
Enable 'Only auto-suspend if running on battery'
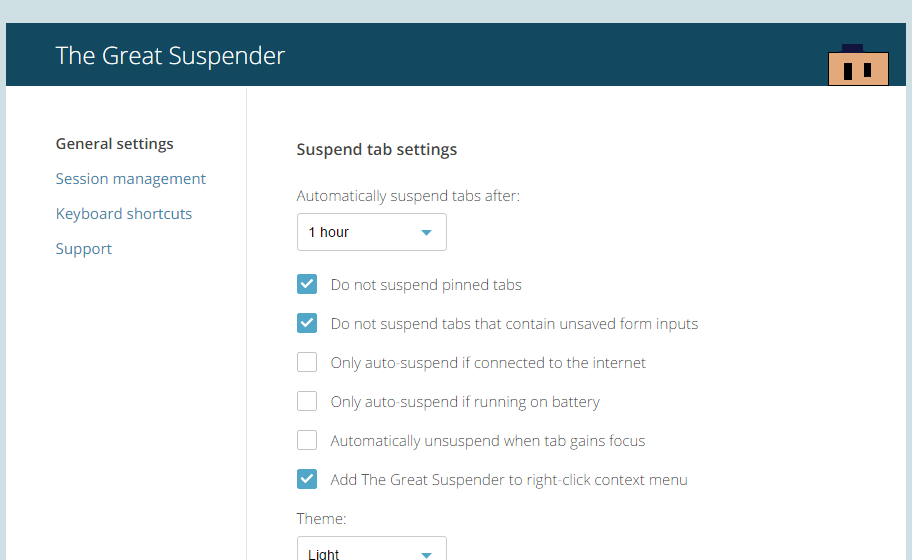point(307,401)
